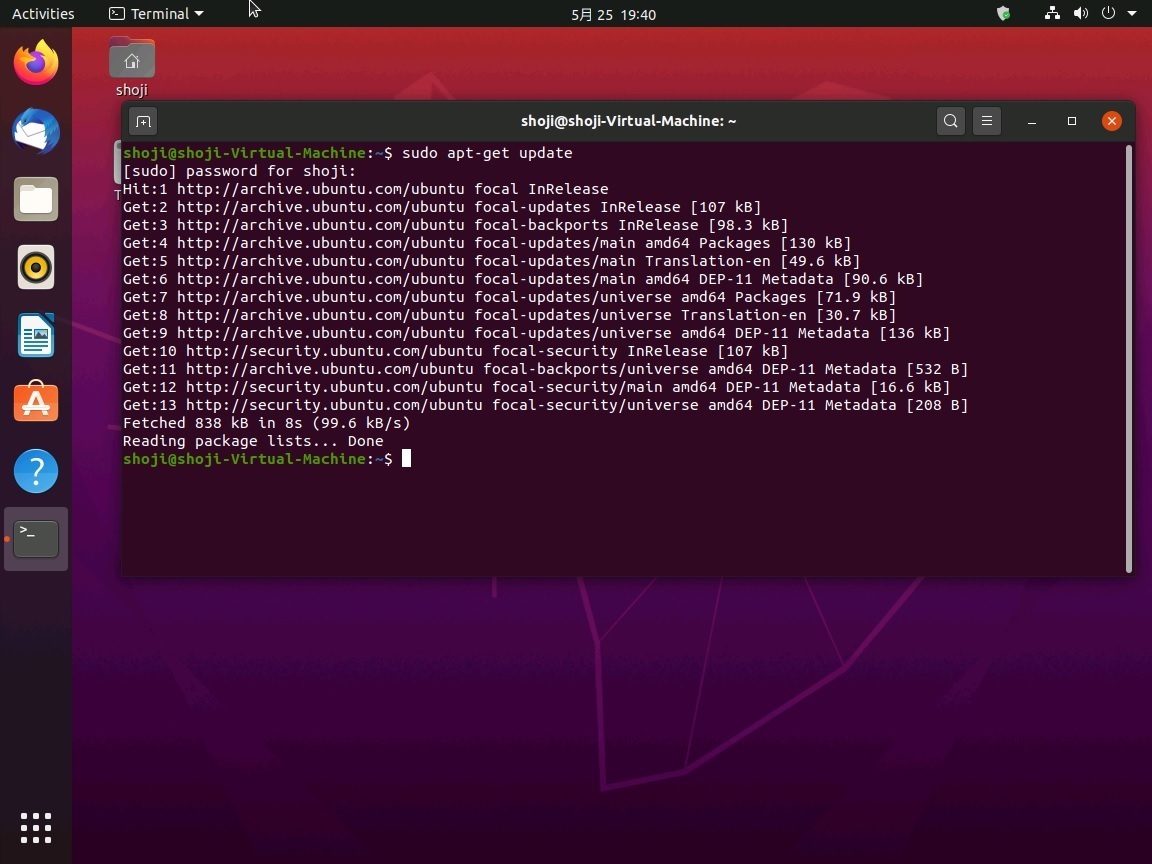Open the Files manager in dock
Image resolution: width=1152 pixels, height=864 pixels.
point(36,199)
